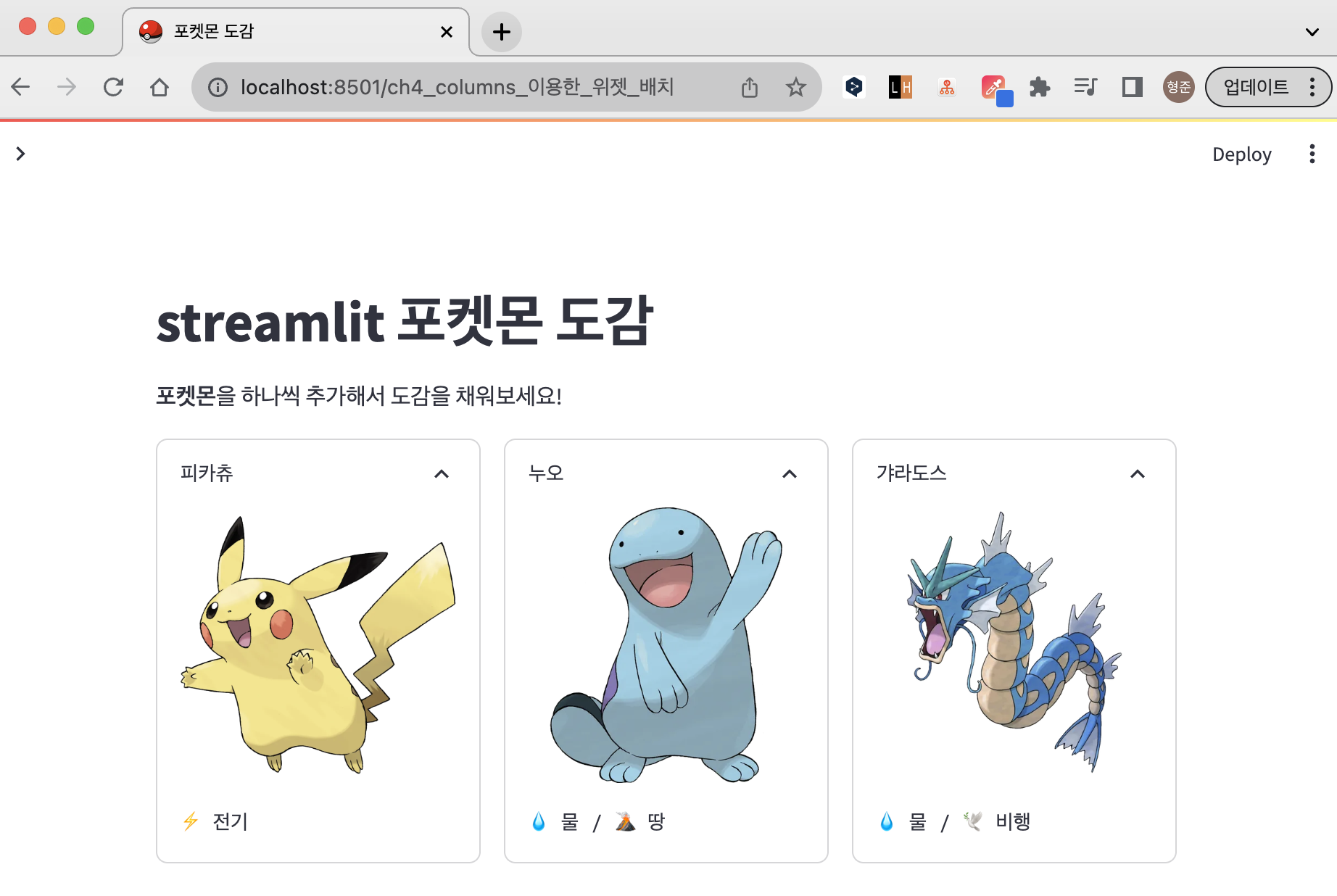Viewport: 1337px width, 896px height.
Task: Click the dove 비행 type icon
Action: (x=973, y=821)
